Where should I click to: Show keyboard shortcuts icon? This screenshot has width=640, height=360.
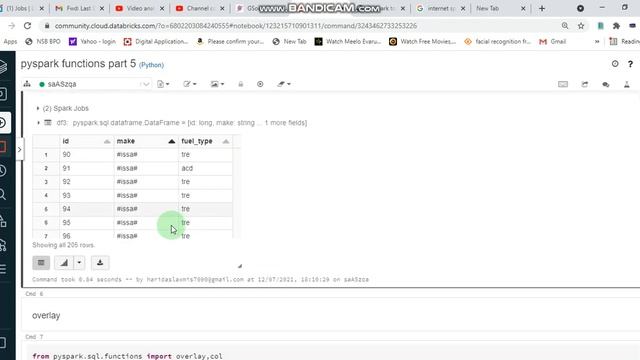tap(563, 84)
